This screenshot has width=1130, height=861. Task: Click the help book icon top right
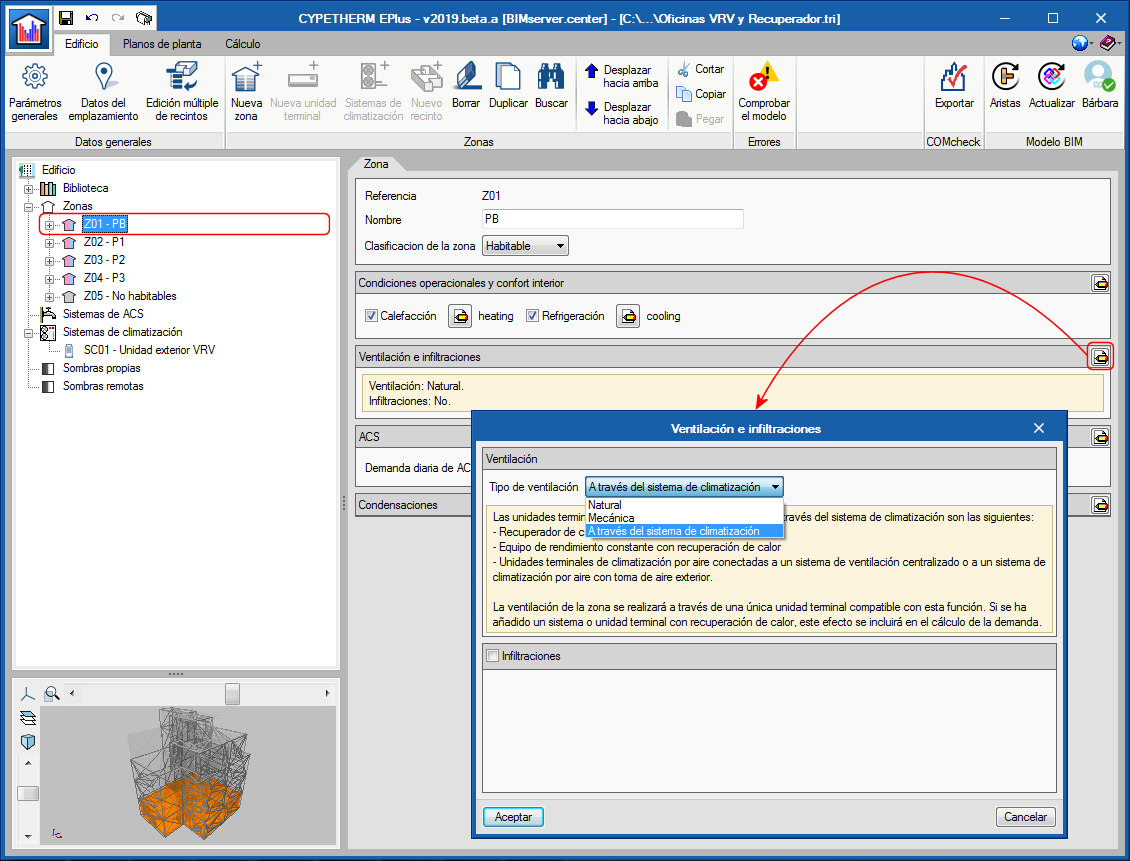click(x=1107, y=43)
